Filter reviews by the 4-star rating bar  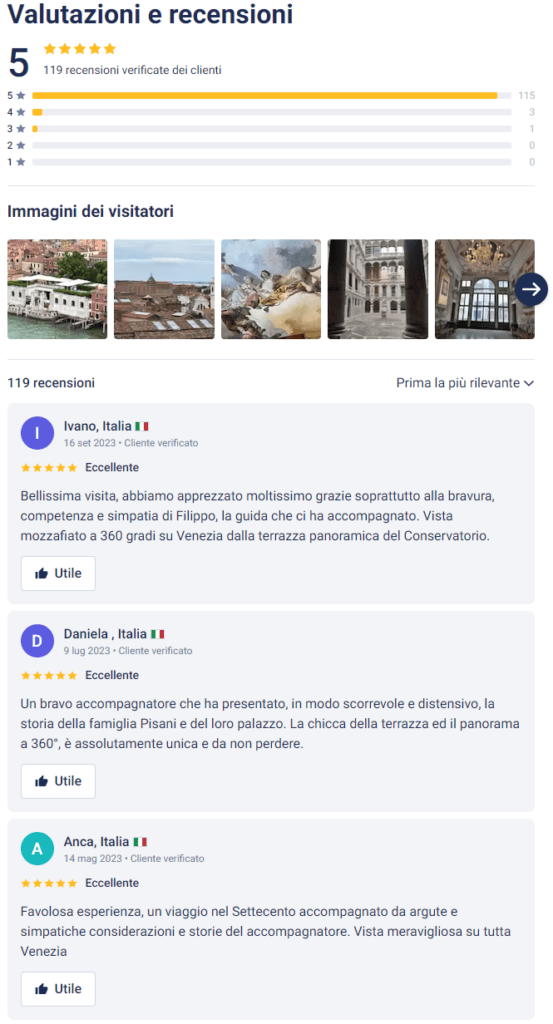click(271, 112)
